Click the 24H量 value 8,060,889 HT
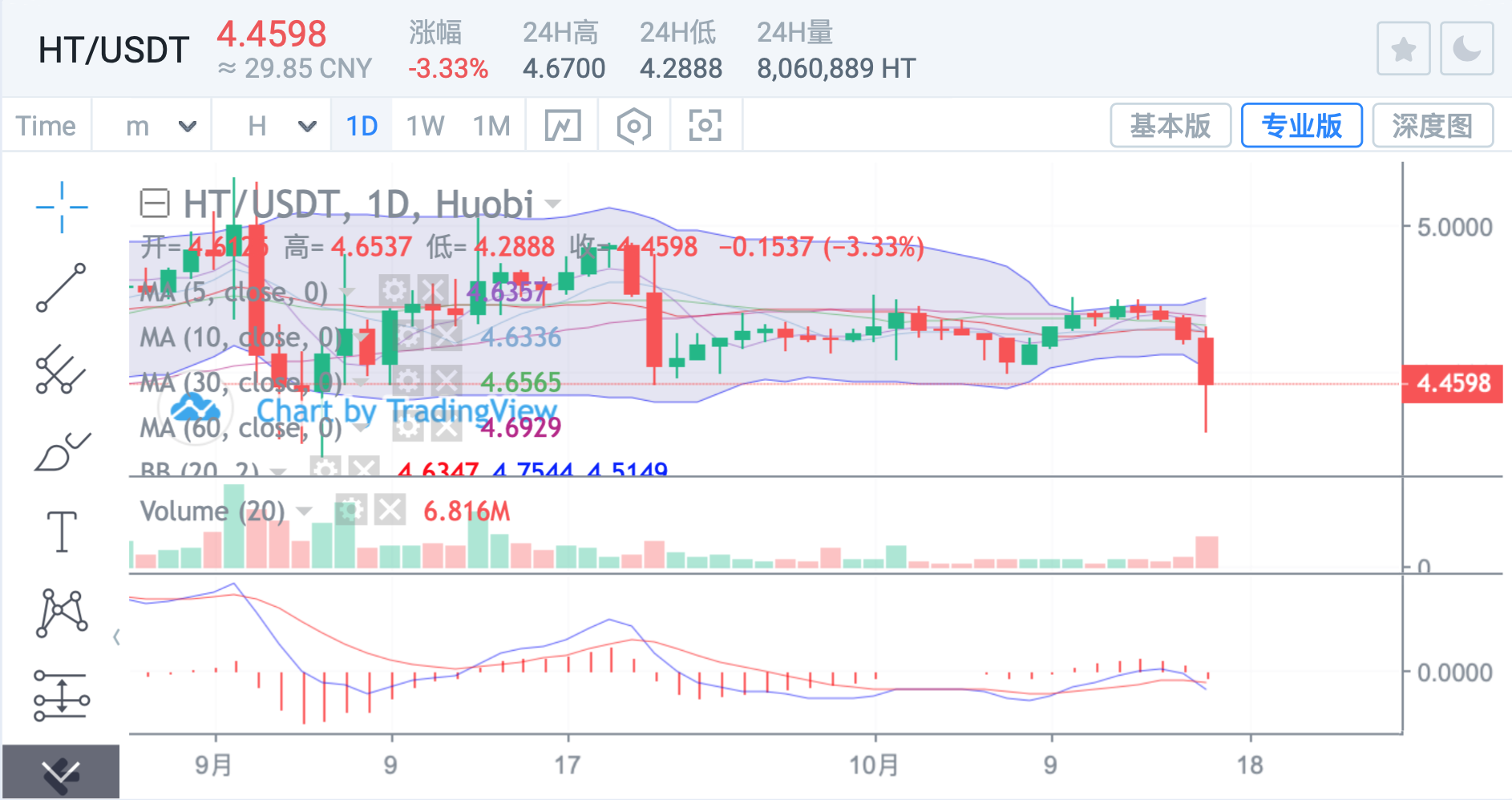Viewport: 1512px width, 800px height. [836, 68]
